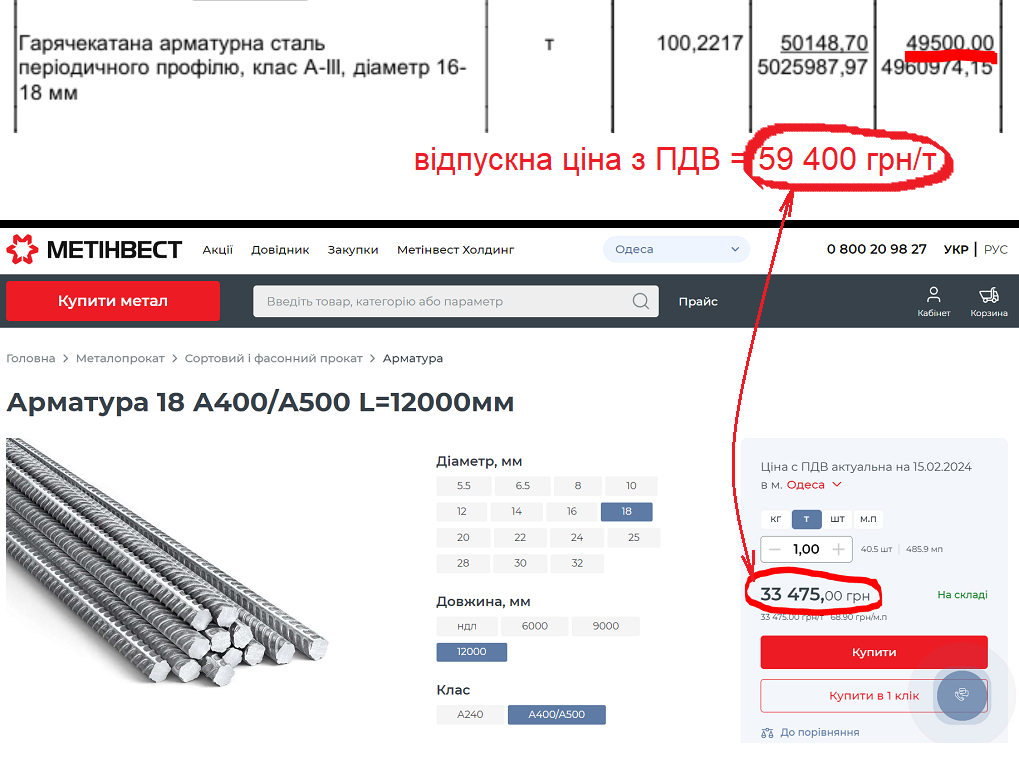Screen dimensions: 1019x757
Task: Open the Закупки menu item
Action: tap(353, 250)
